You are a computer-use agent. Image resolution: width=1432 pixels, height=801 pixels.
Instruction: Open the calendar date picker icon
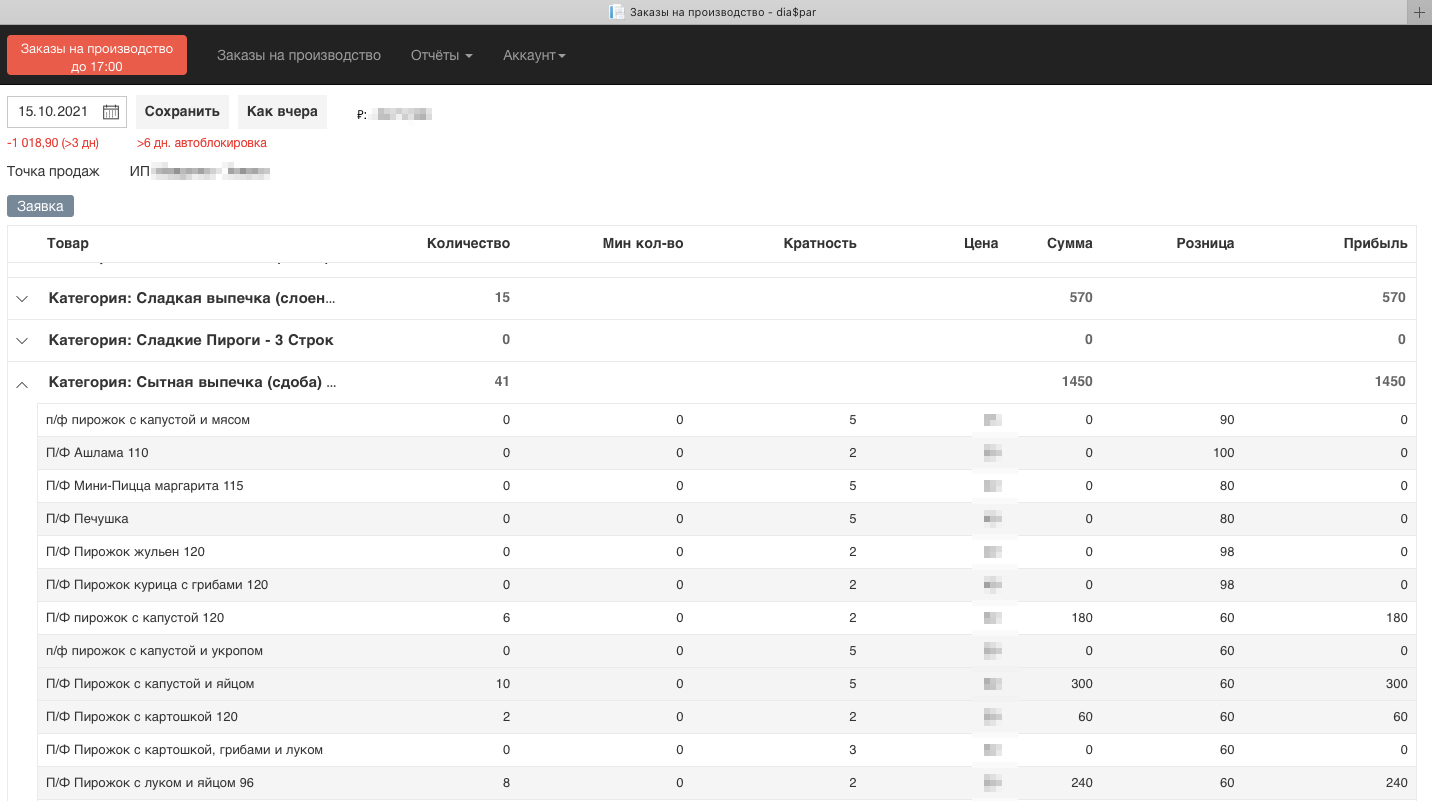tap(111, 112)
